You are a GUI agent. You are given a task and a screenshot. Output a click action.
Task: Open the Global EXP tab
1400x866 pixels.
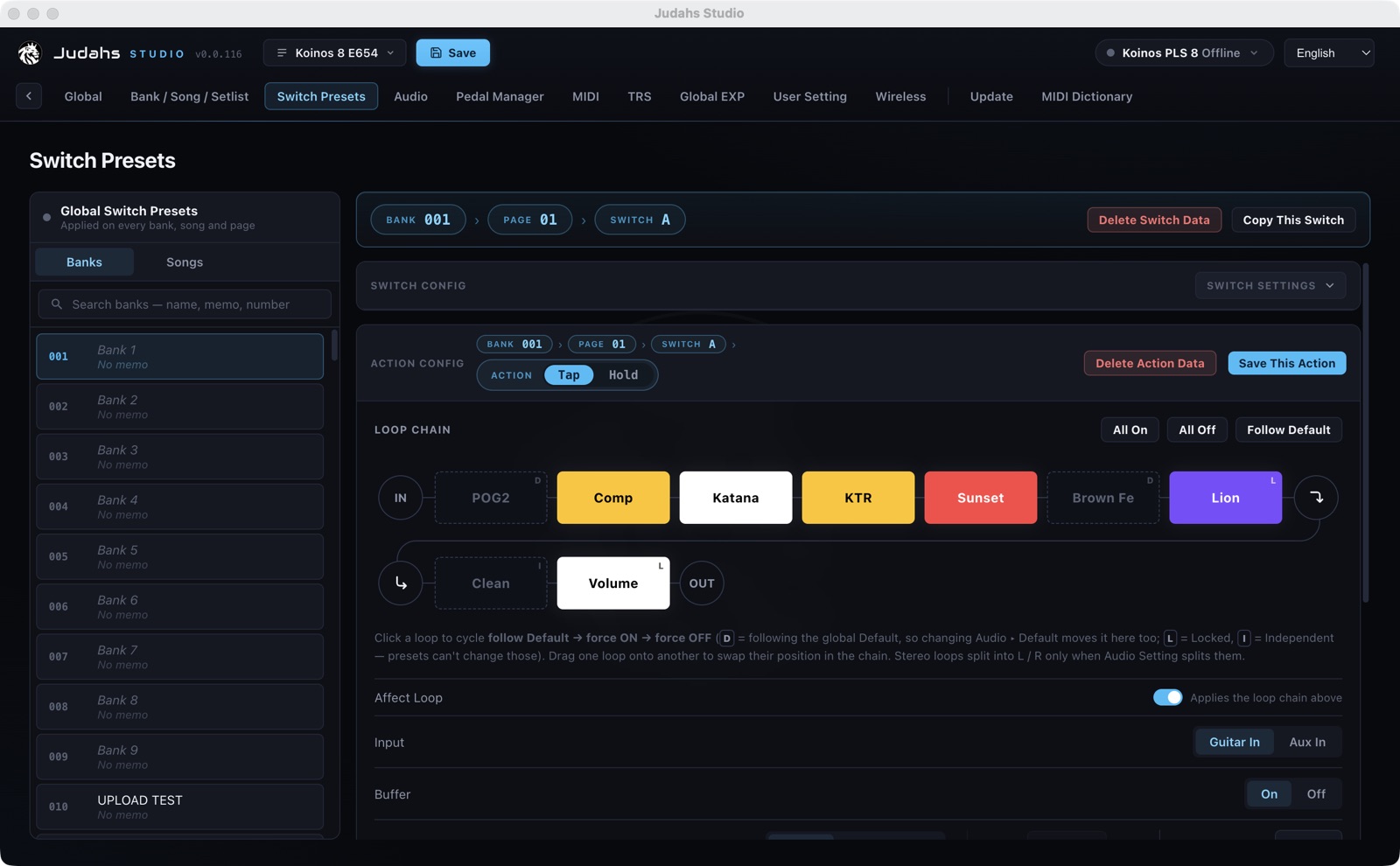pyautogui.click(x=712, y=96)
